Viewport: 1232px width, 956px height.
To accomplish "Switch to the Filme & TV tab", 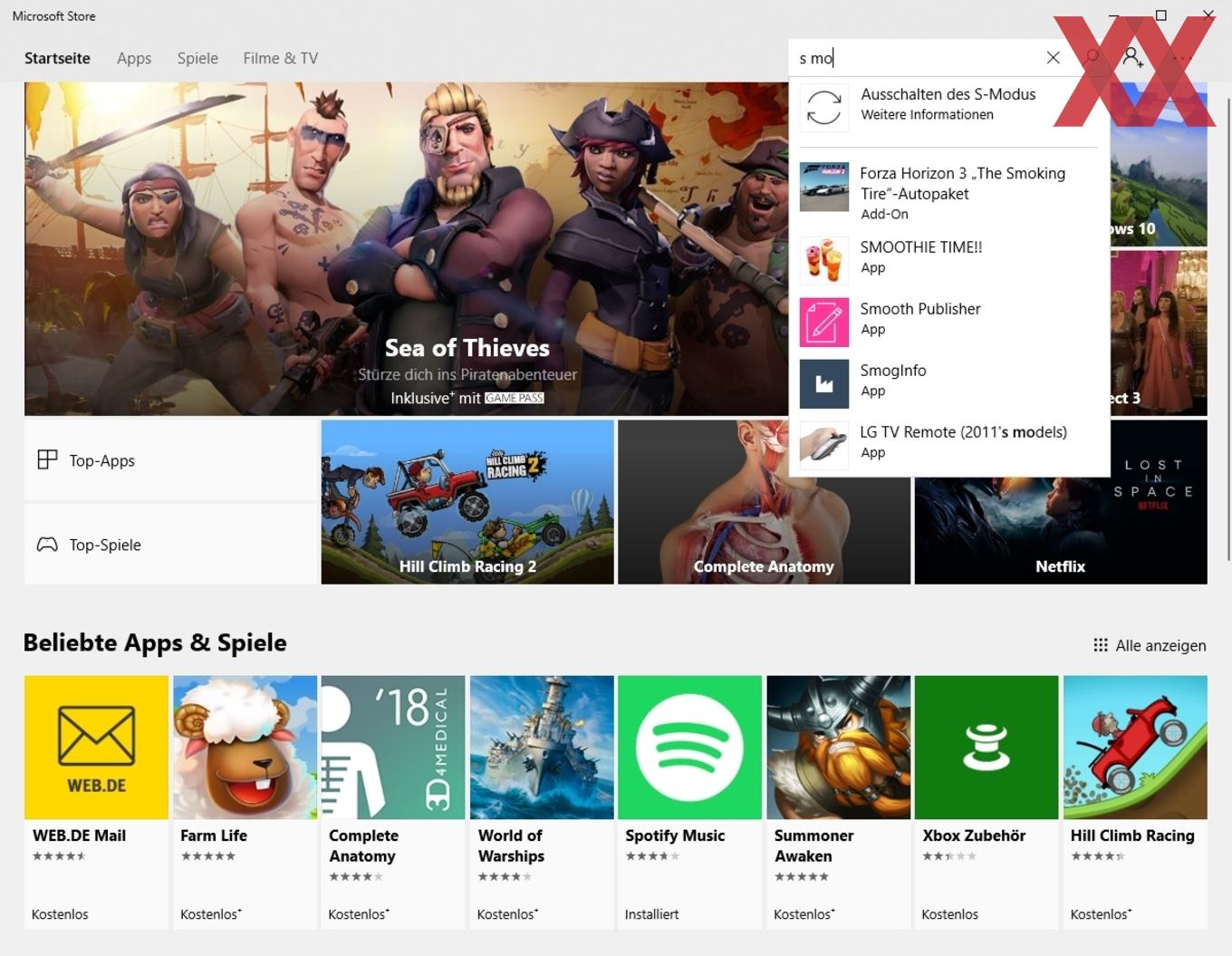I will (x=280, y=58).
